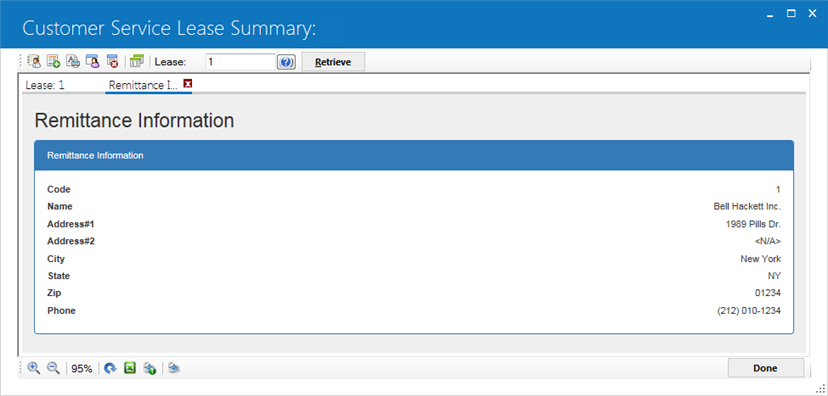Click the Lease number input field
Viewport: 828px width, 396px height.
pyautogui.click(x=240, y=62)
